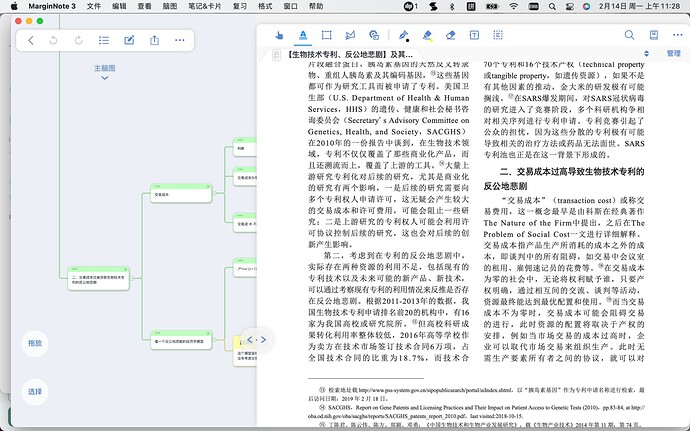Viewport: 690px width, 431px height.
Task: Open Control Center in menu bar
Action: [x=569, y=6]
